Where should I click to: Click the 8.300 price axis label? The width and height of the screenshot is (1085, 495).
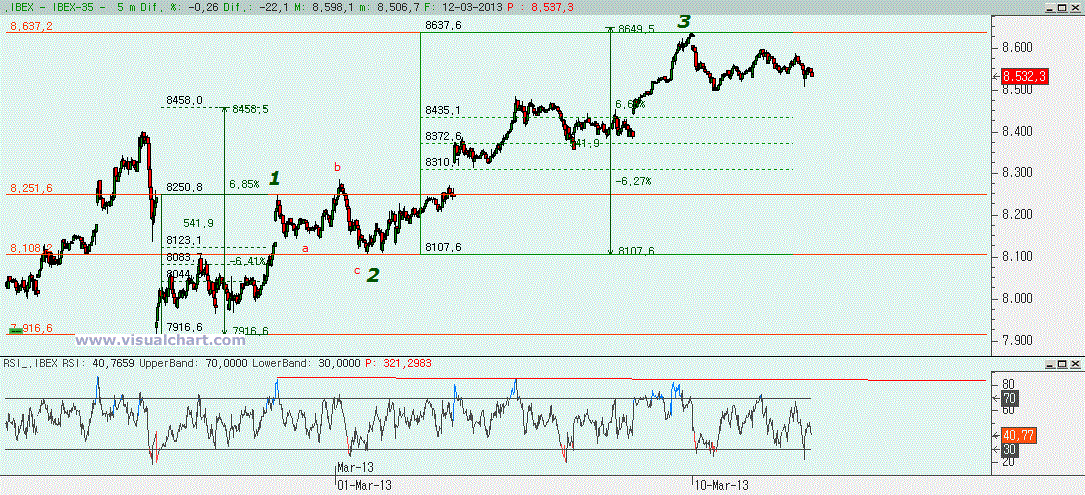1017,173
